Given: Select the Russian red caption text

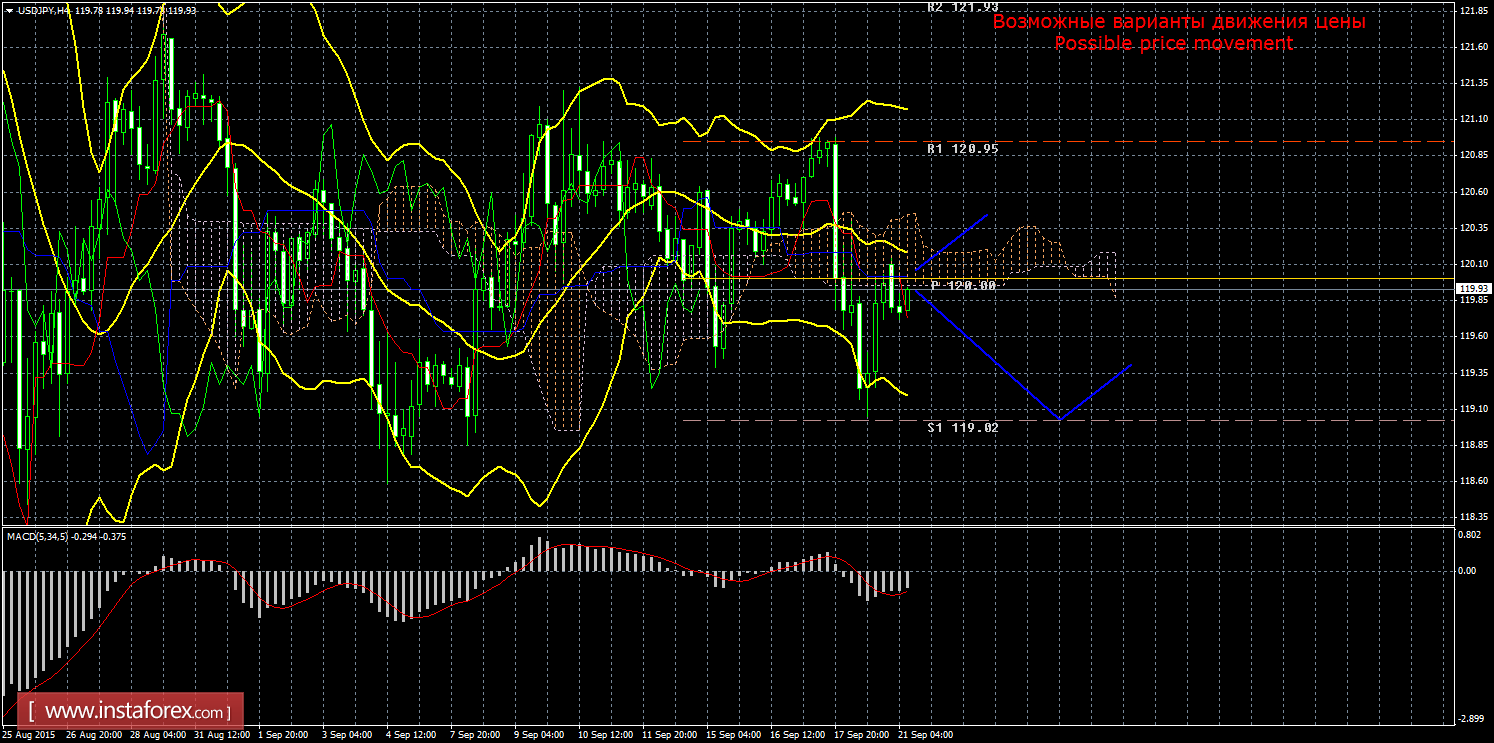Looking at the screenshot, I should (x=1179, y=21).
